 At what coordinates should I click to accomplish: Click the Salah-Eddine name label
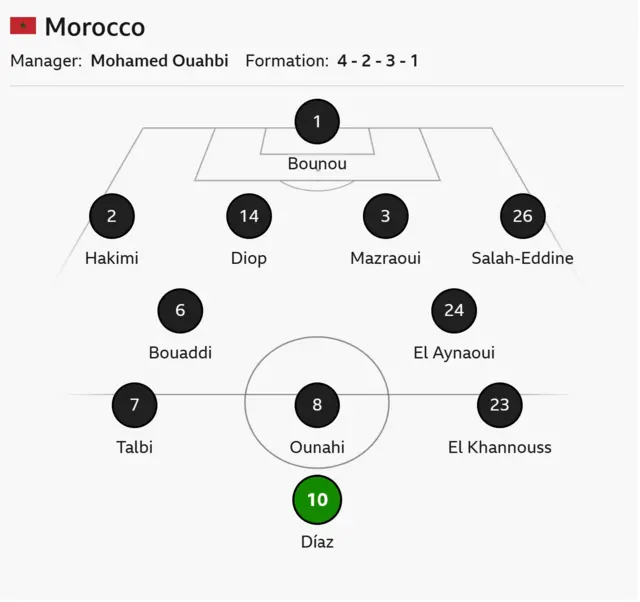522,258
